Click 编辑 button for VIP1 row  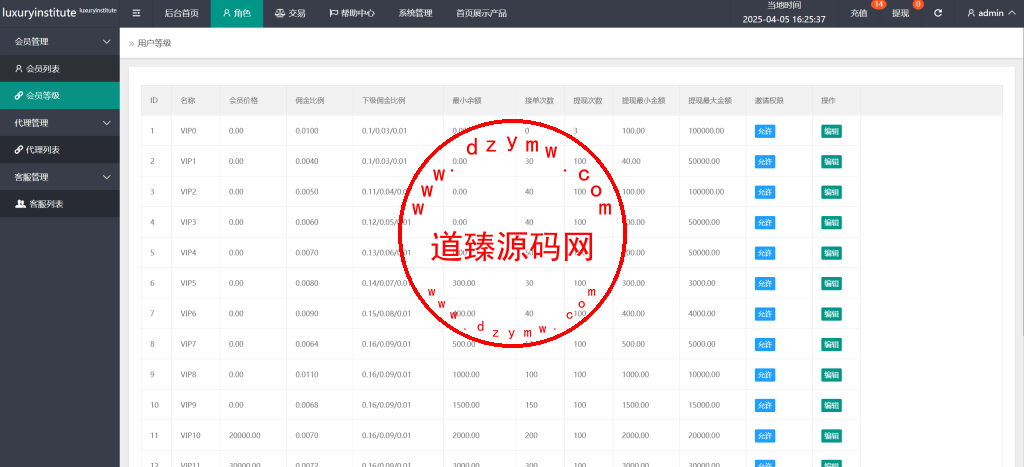tap(831, 161)
